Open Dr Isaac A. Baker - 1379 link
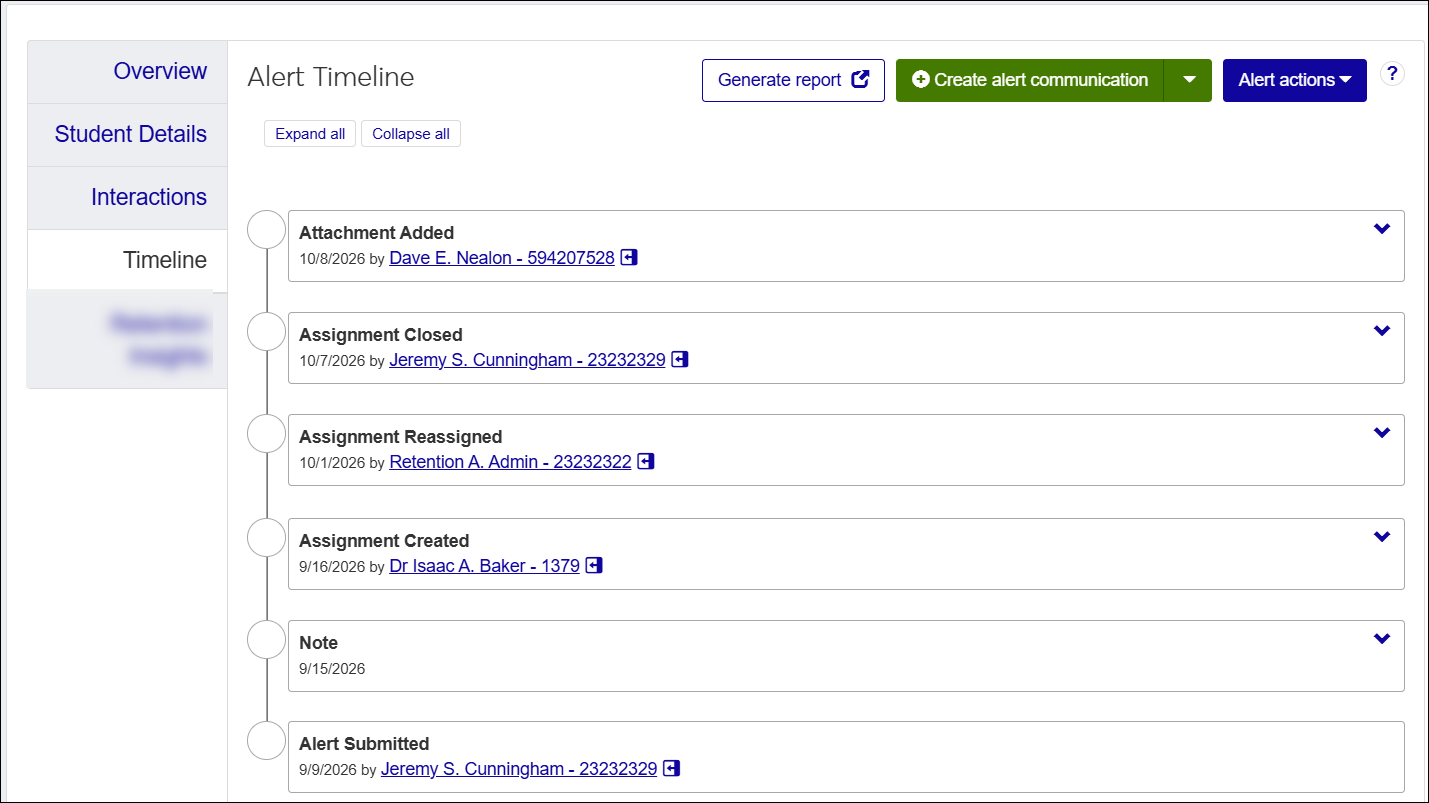The image size is (1429, 803). click(x=484, y=566)
